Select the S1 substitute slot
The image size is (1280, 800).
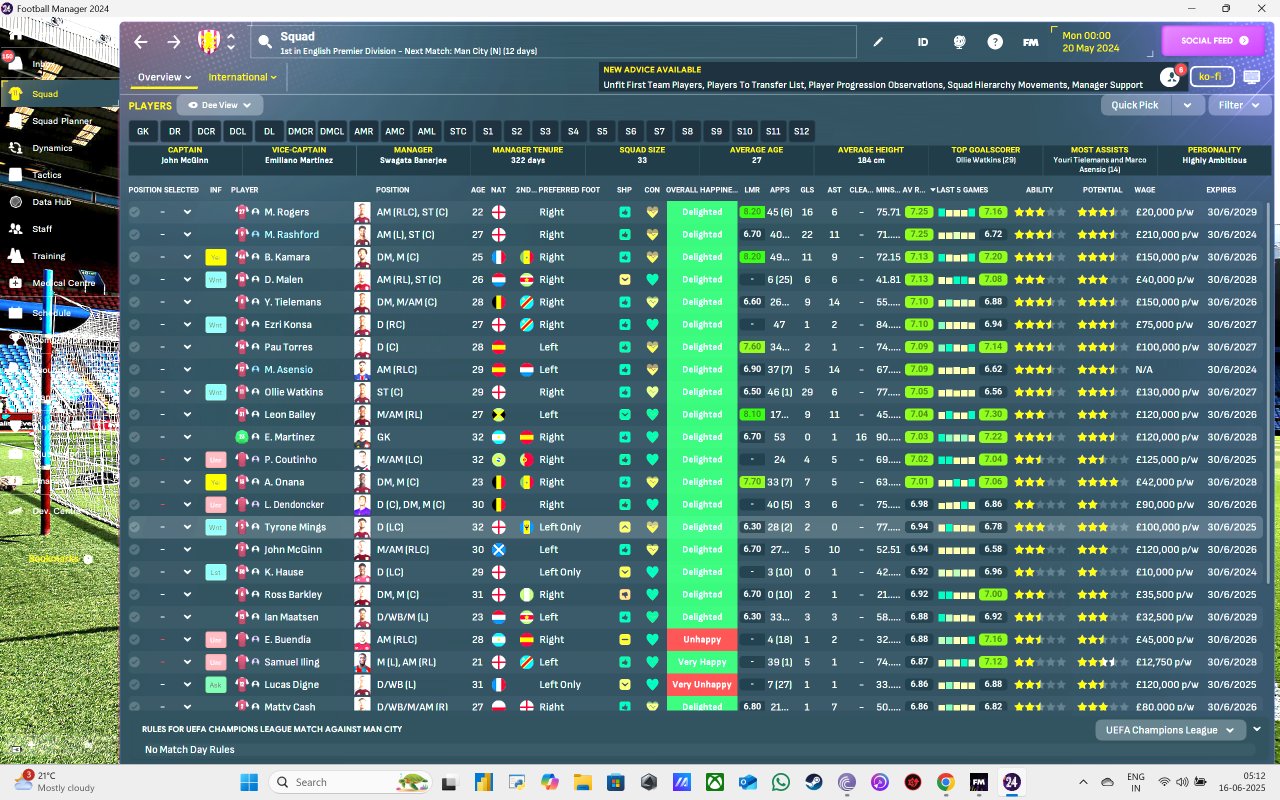pyautogui.click(x=488, y=131)
